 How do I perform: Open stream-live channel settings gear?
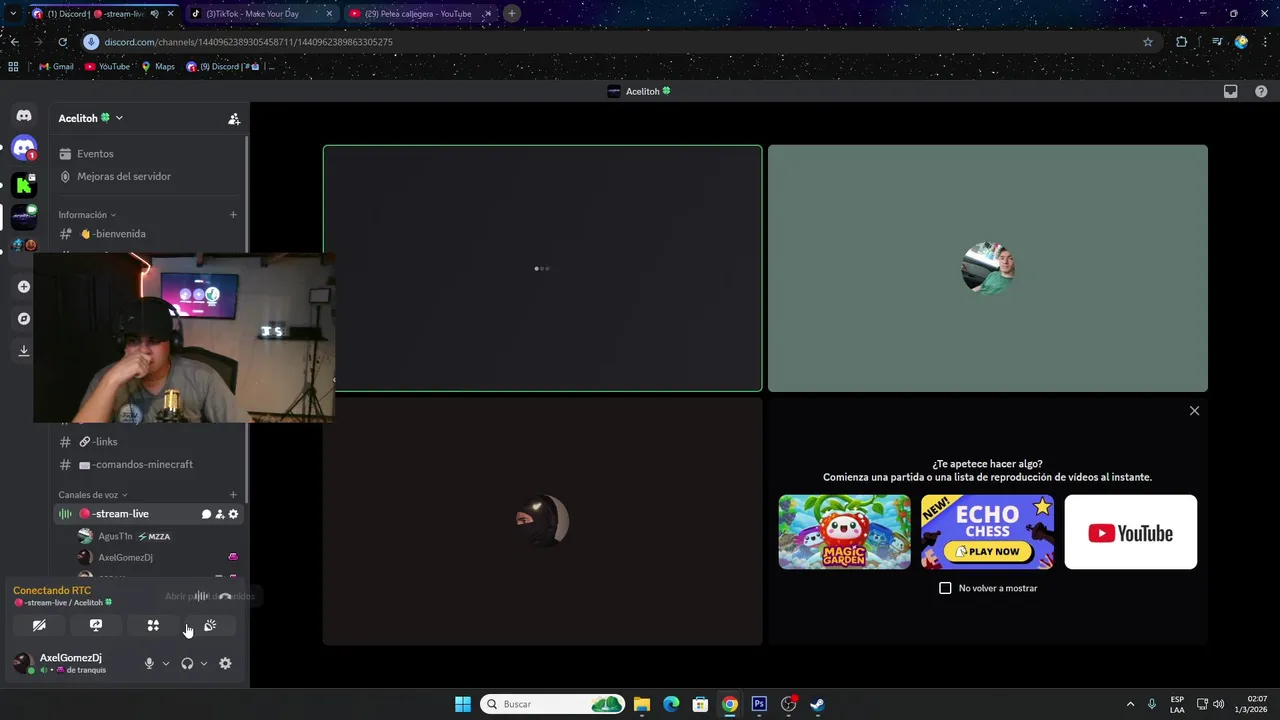(234, 514)
